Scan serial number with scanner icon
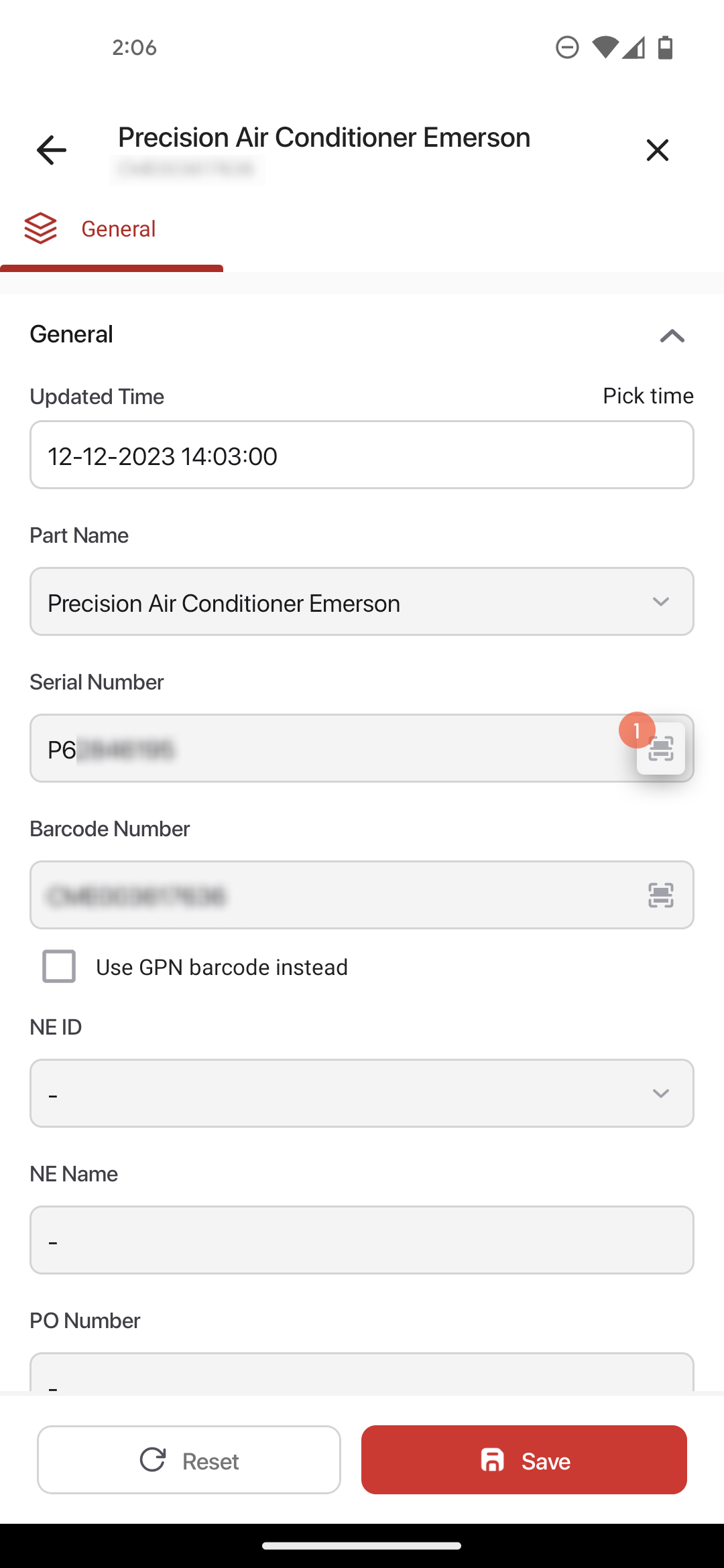 coord(661,749)
